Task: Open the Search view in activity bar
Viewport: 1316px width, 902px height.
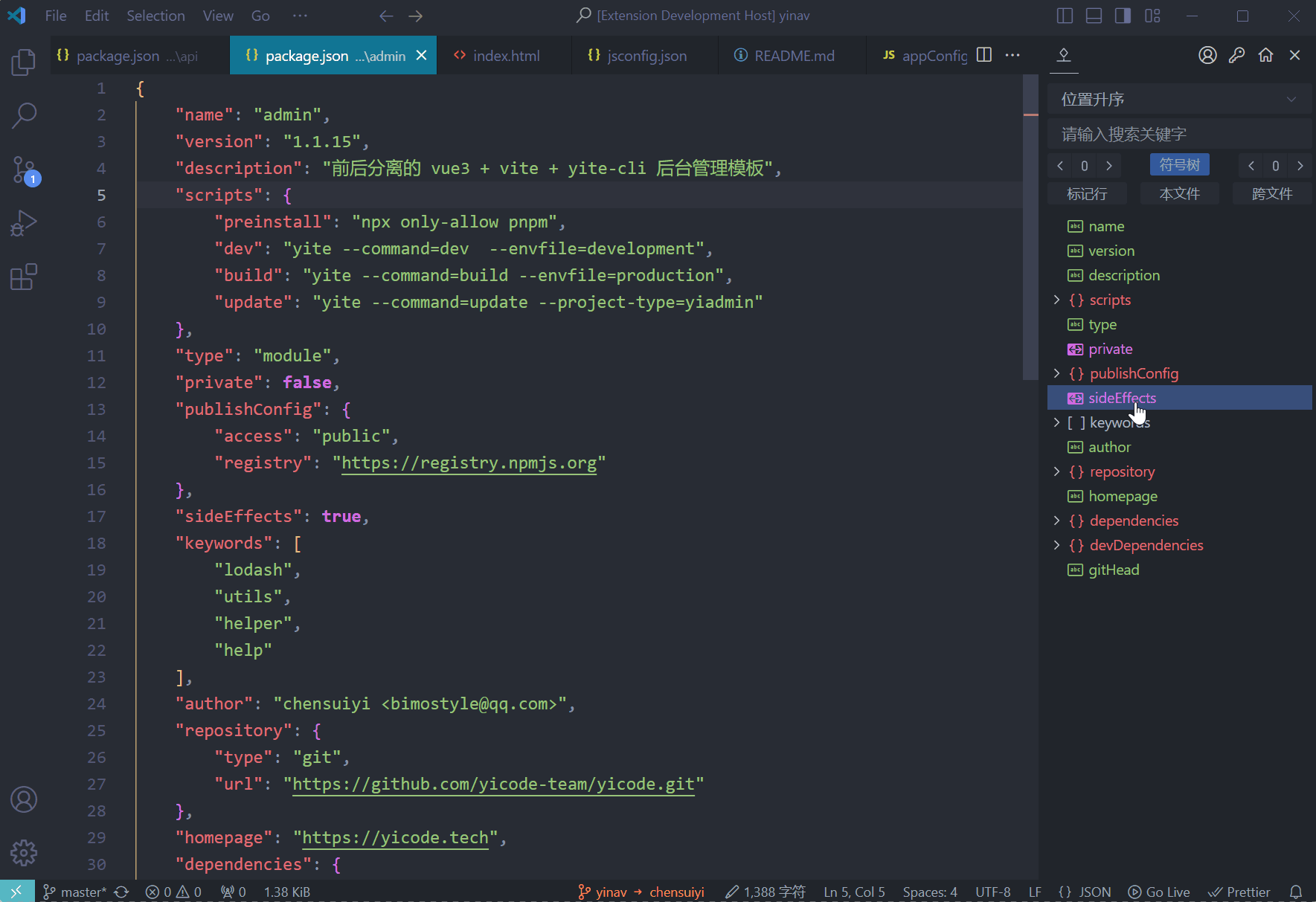Action: pyautogui.click(x=24, y=115)
